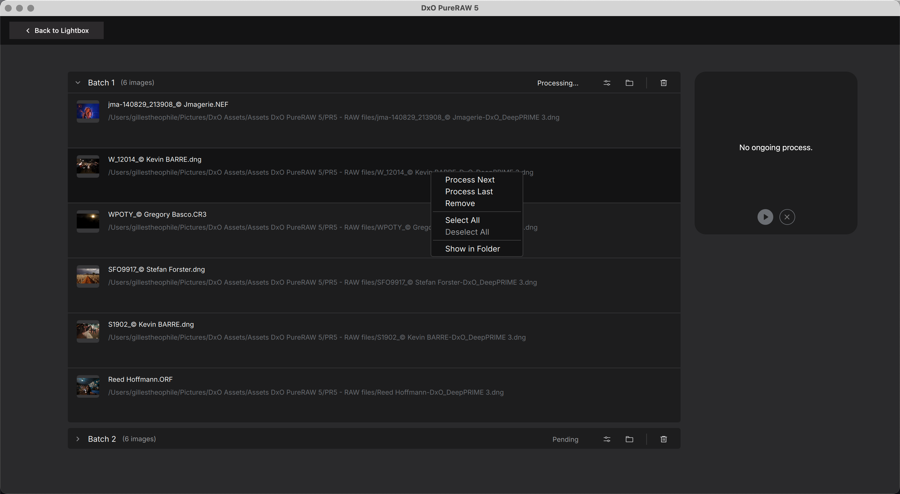Click the DxO PureRAW 5 window title
This screenshot has width=900, height=494.
[x=449, y=8]
